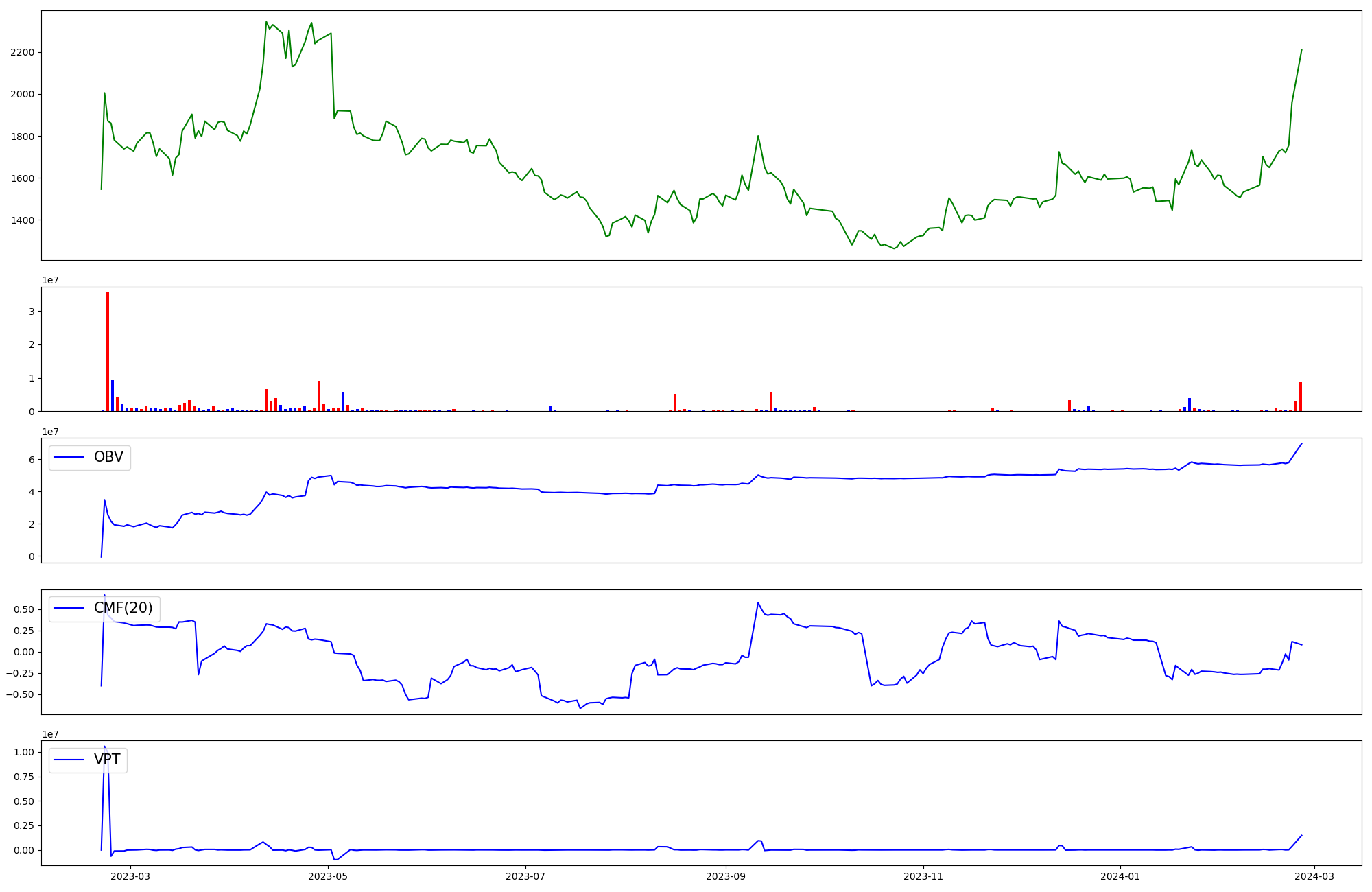Click the CMF(20) legend label
Image resolution: width=1372 pixels, height=892 pixels.
(123, 609)
